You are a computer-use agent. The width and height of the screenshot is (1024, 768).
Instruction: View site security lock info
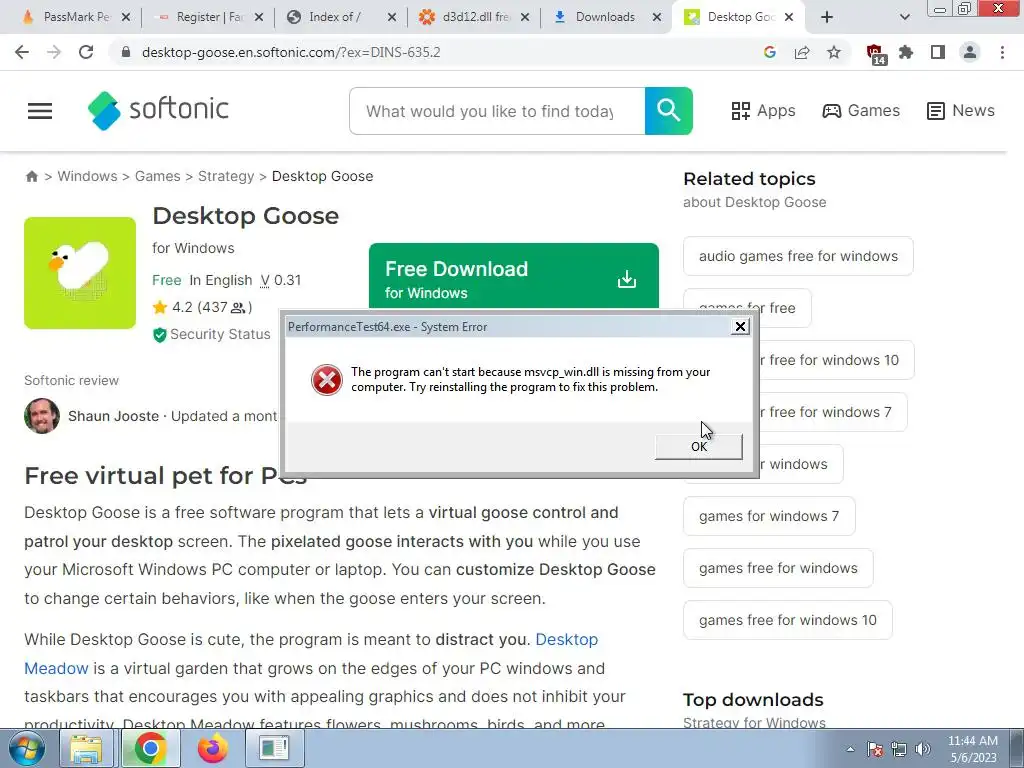pyautogui.click(x=126, y=52)
